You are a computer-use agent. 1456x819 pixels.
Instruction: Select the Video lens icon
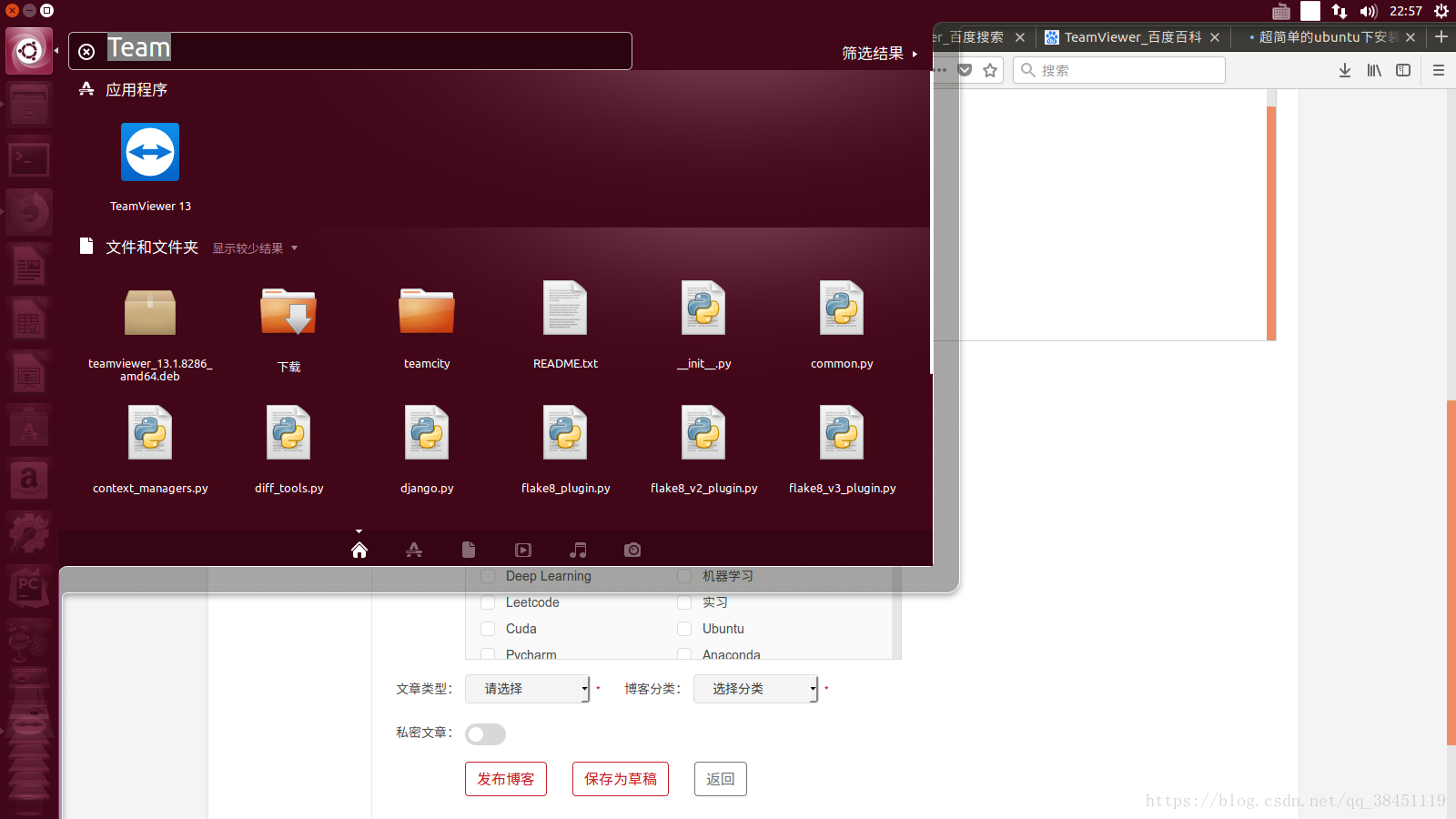coord(523,550)
